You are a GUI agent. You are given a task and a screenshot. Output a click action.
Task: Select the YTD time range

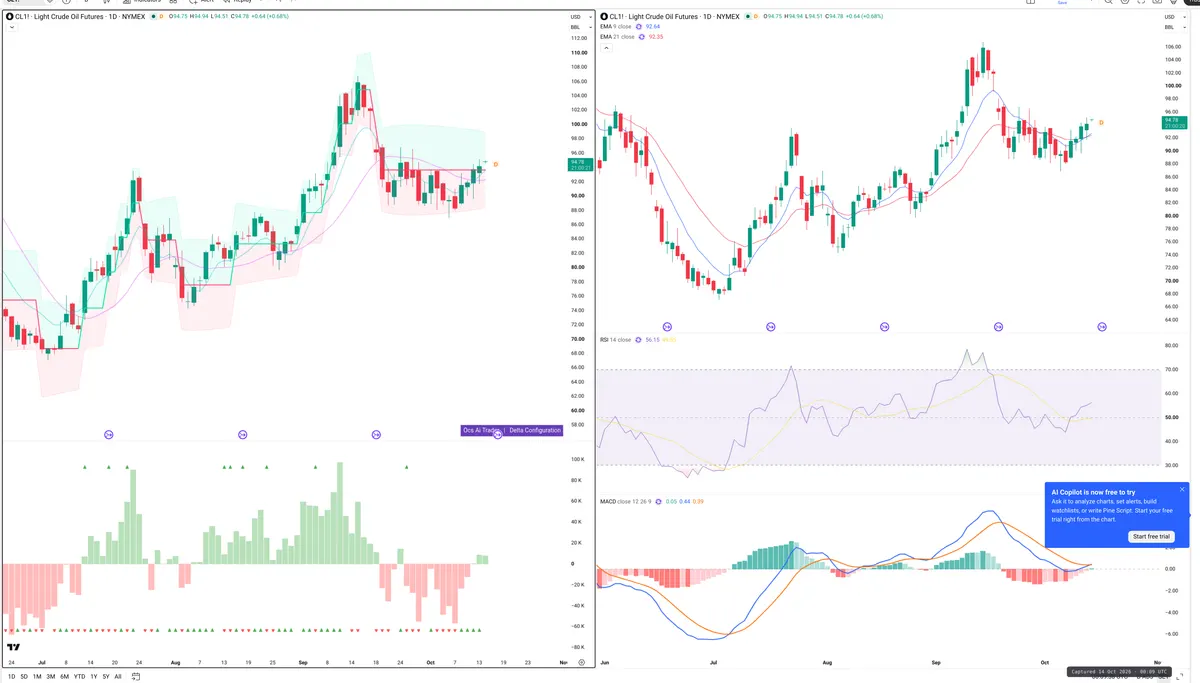point(79,677)
